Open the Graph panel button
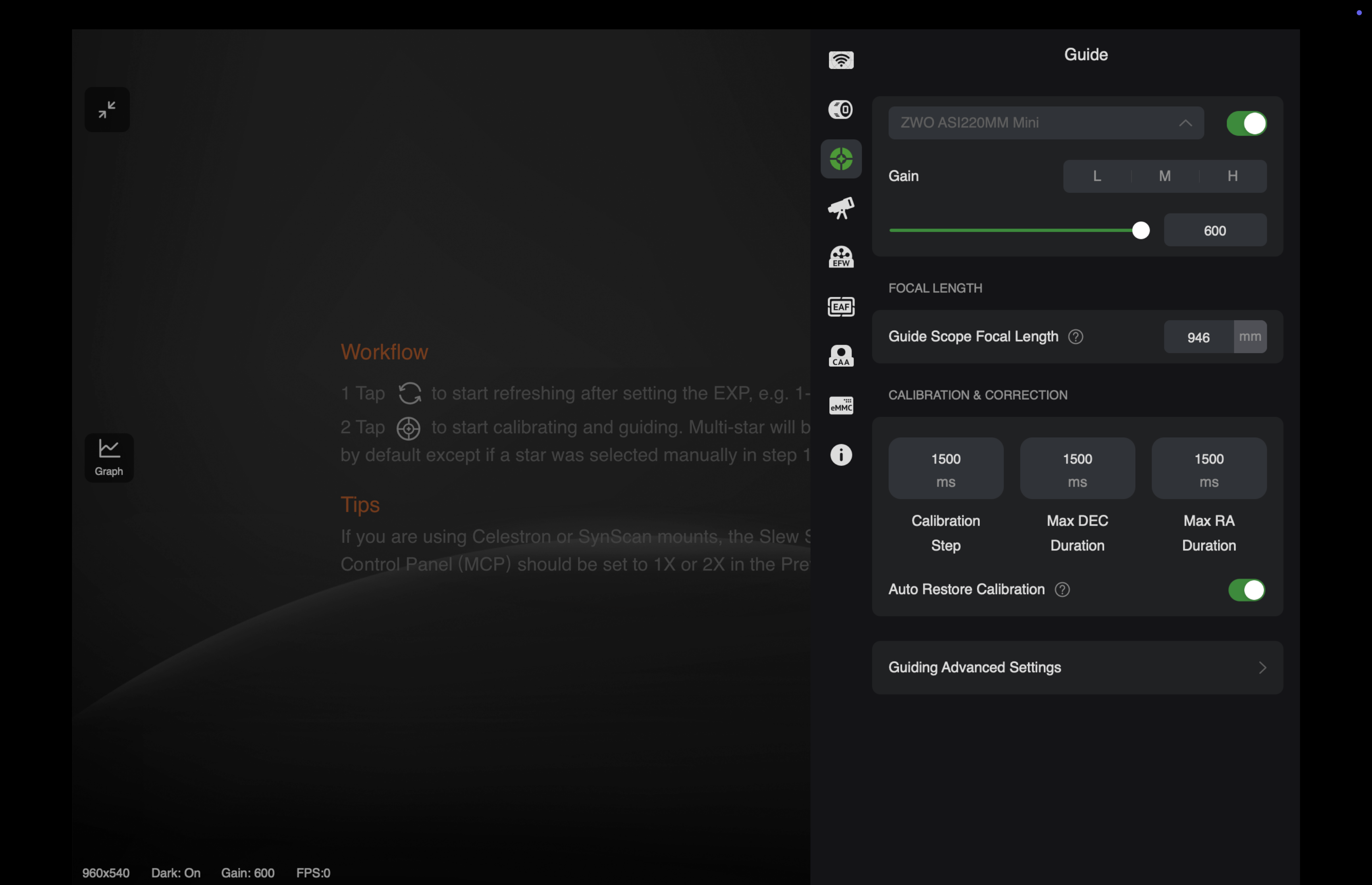The height and width of the screenshot is (885, 1372). coord(109,458)
